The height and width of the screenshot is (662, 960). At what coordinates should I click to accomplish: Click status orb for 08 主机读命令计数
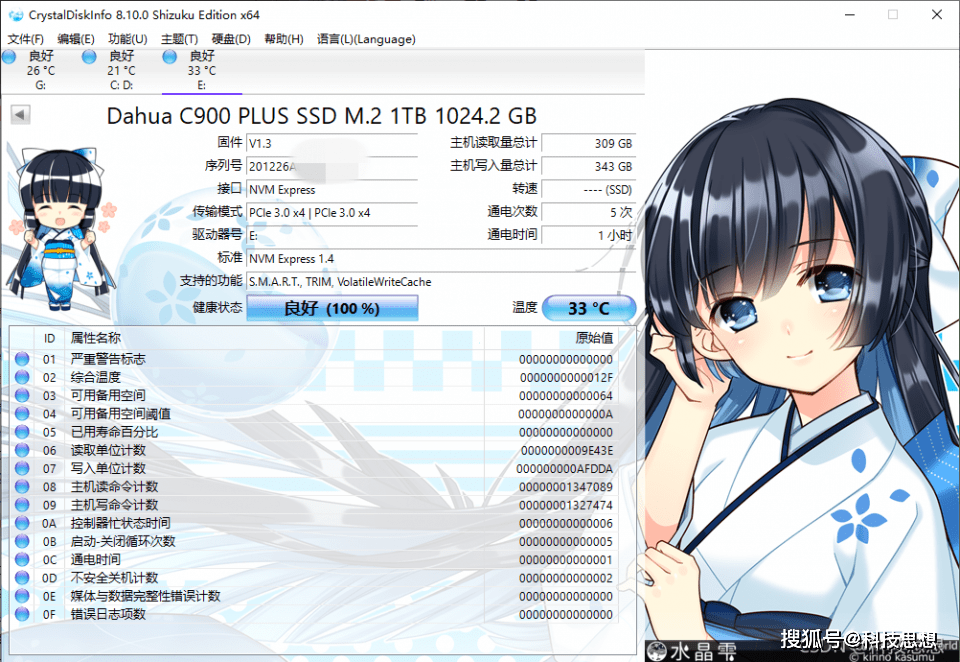point(22,487)
